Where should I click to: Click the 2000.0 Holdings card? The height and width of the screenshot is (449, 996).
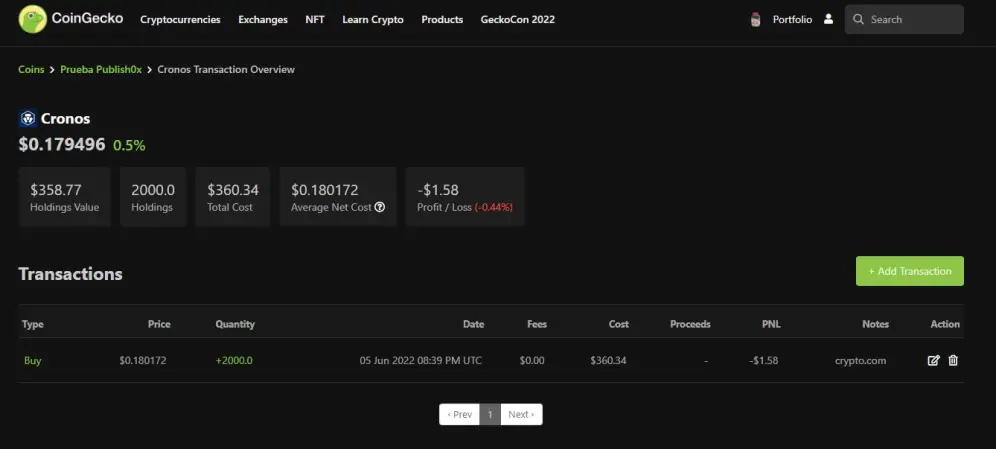click(x=153, y=197)
